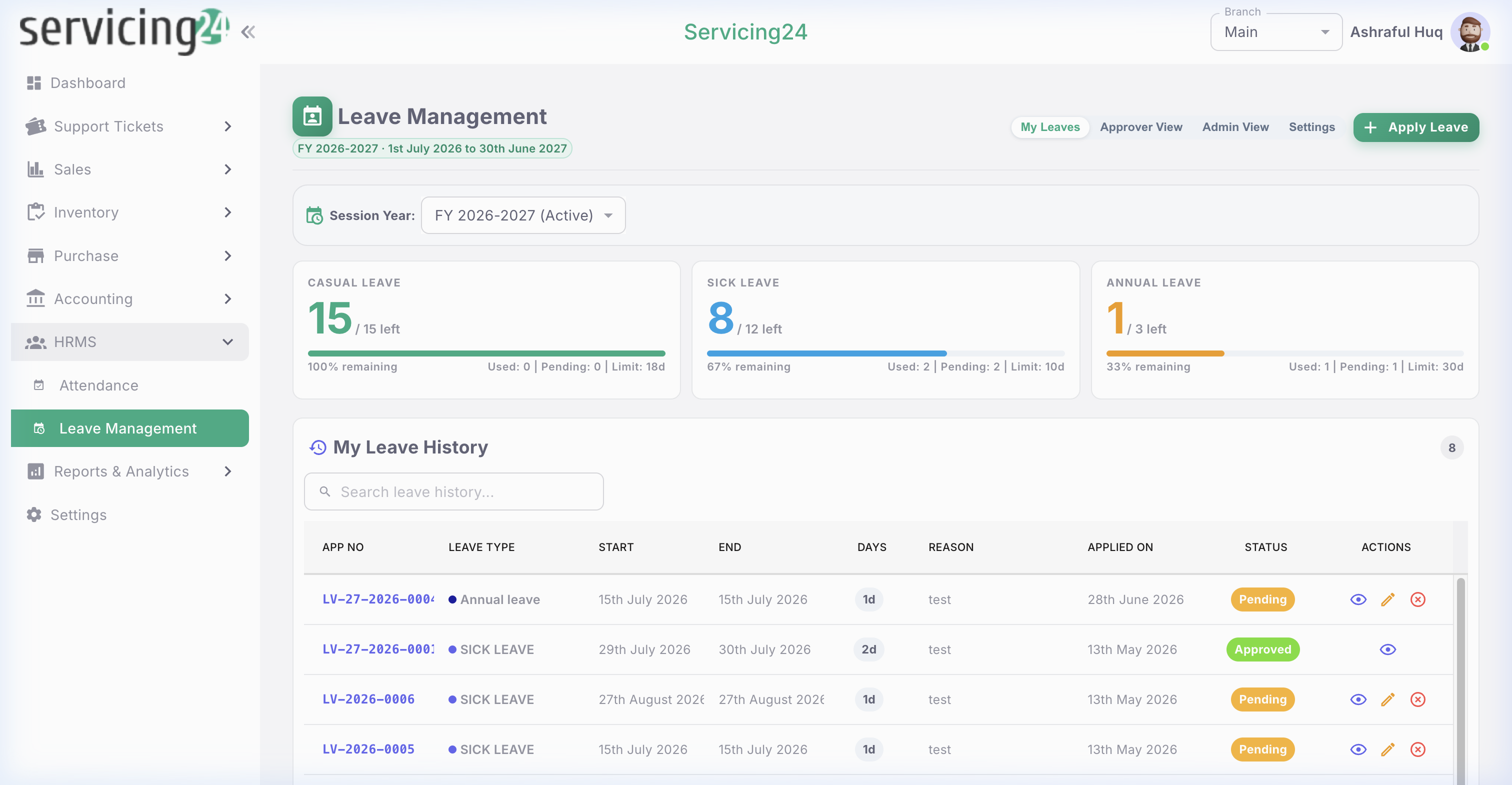Click the LEAVE TYPE column header

pyautogui.click(x=481, y=547)
